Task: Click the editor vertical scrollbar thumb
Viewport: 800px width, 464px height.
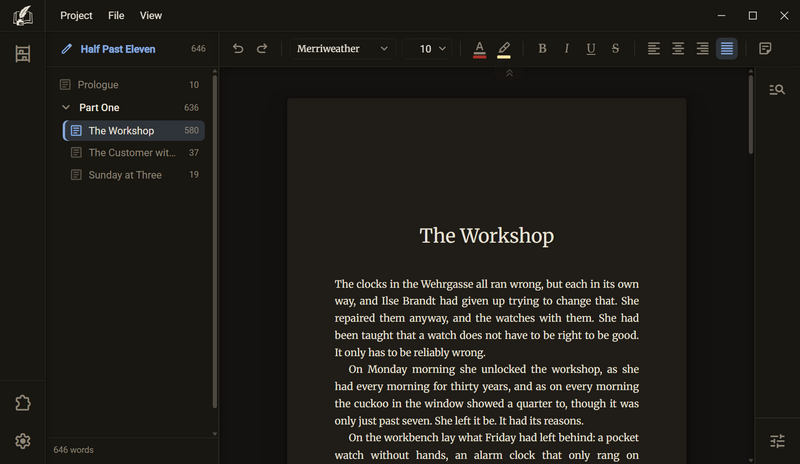Action: 751,115
